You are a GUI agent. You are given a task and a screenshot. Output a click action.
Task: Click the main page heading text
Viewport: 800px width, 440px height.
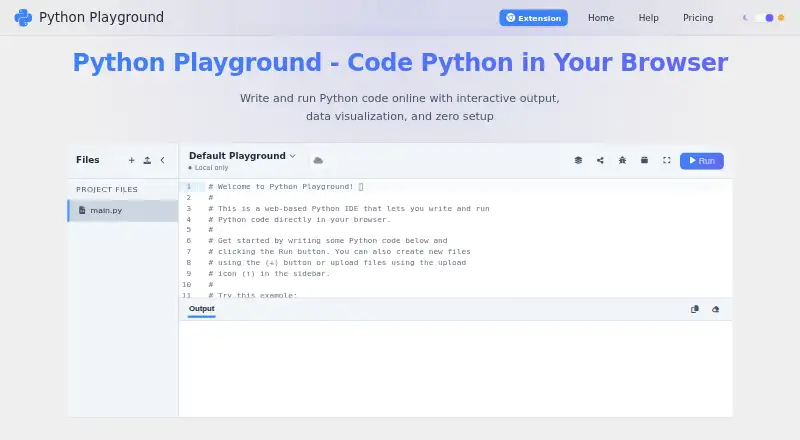(x=400, y=62)
